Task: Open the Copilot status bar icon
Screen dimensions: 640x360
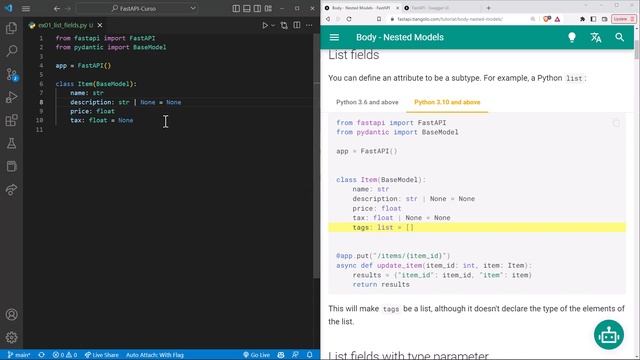Action: point(281,355)
